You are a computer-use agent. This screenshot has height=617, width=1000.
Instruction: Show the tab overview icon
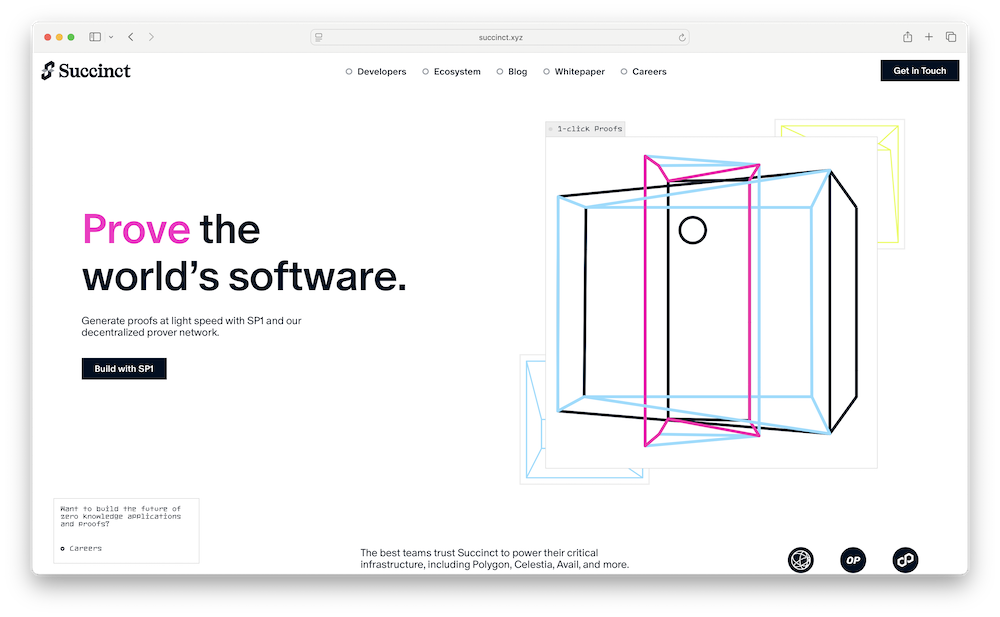click(x=951, y=37)
